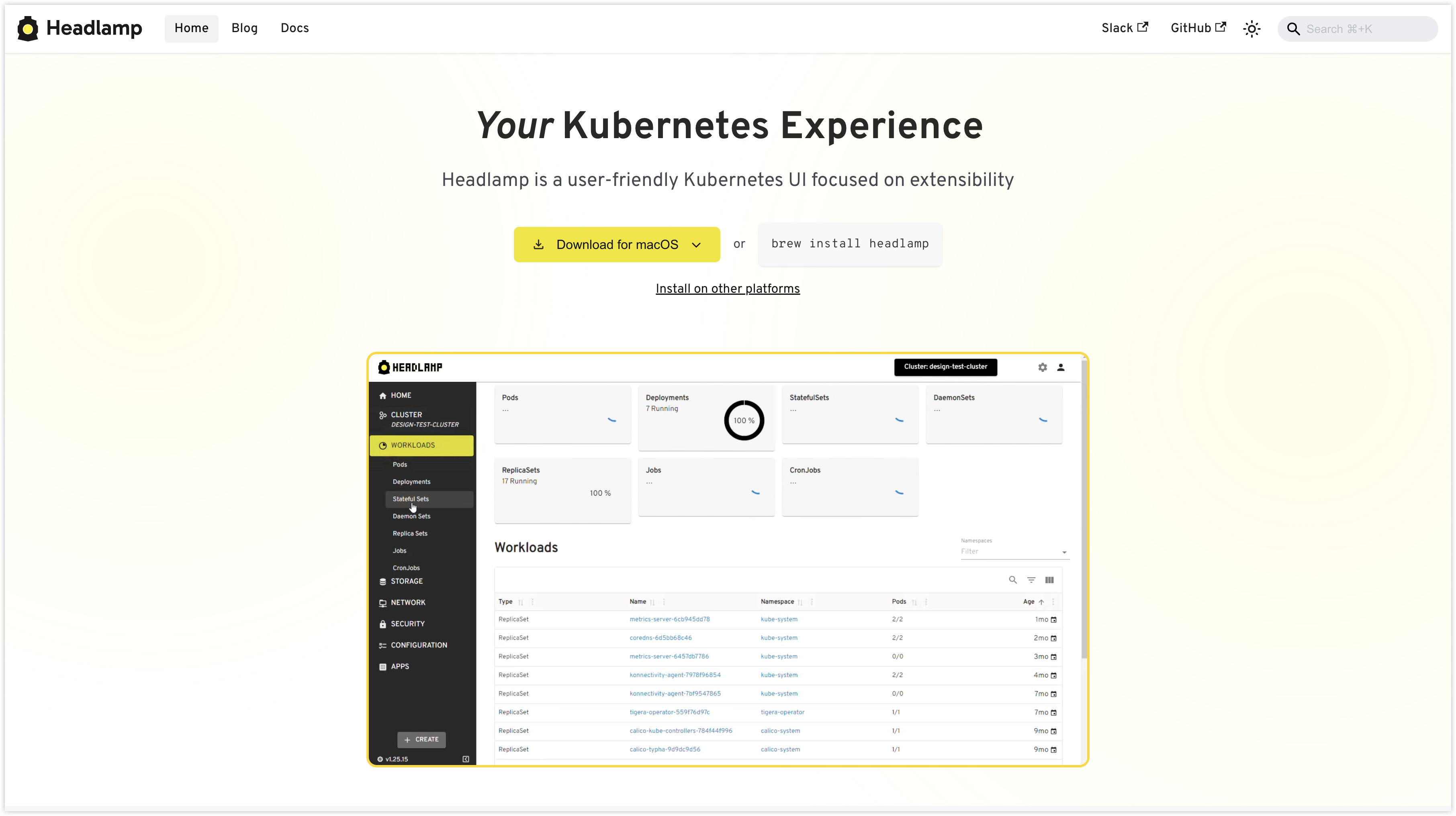Open calico-typha-9d9dc9d56 link
1456x816 pixels.
pyautogui.click(x=665, y=750)
